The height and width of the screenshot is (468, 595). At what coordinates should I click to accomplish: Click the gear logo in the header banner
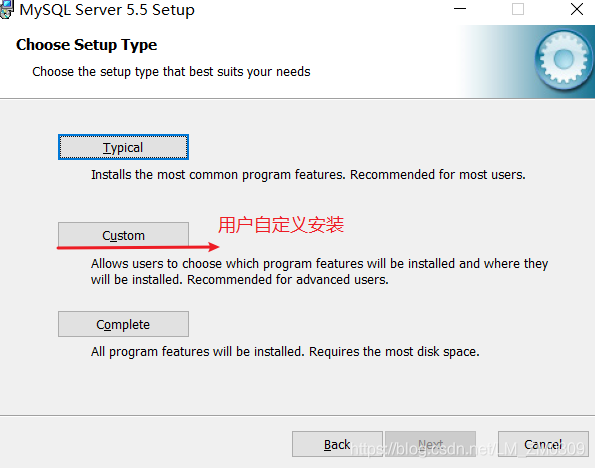click(x=564, y=59)
